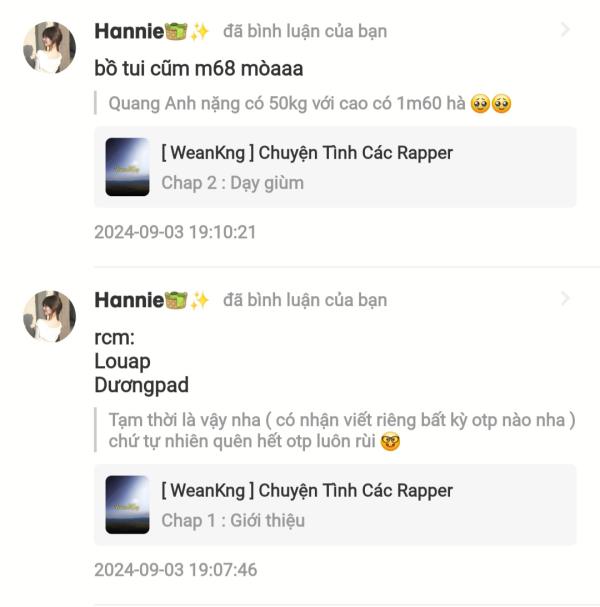Click the timestamp 2024-09-03 19:10:21

click(175, 232)
